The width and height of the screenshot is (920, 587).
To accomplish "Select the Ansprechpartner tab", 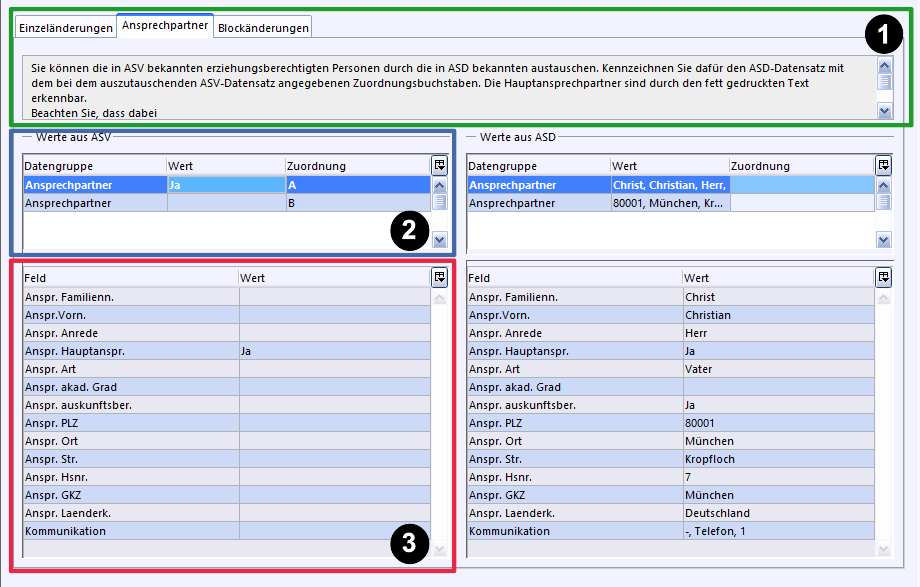I will pos(165,26).
